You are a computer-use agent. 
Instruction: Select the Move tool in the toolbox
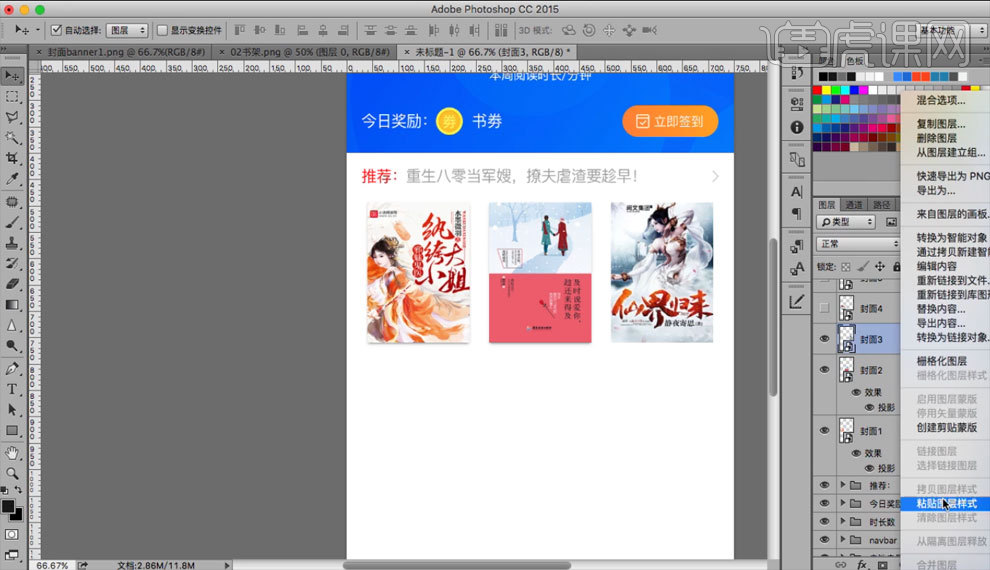[x=12, y=76]
